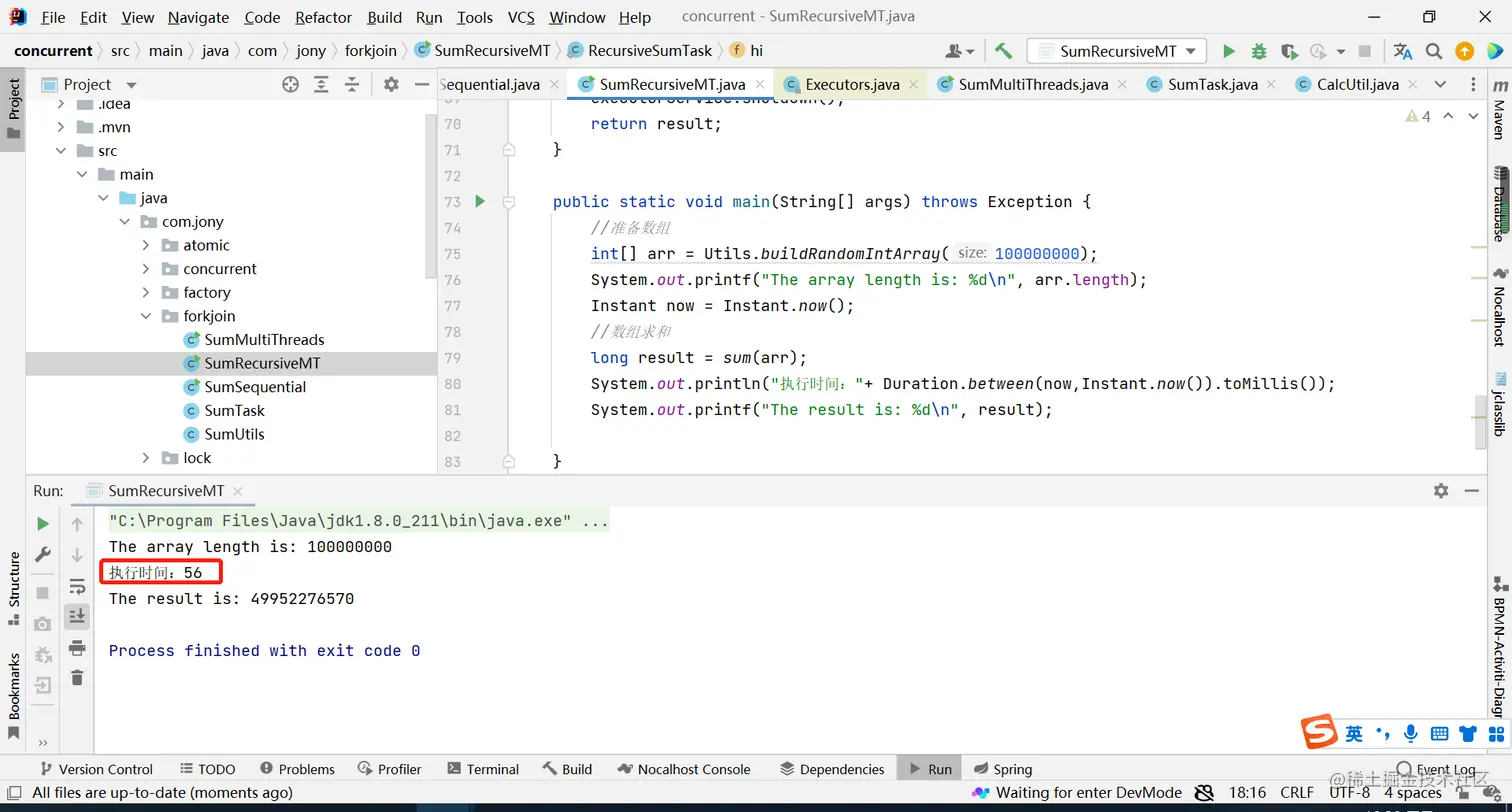Hide the Run tool window
Viewport: 1512px width, 812px height.
[1472, 490]
